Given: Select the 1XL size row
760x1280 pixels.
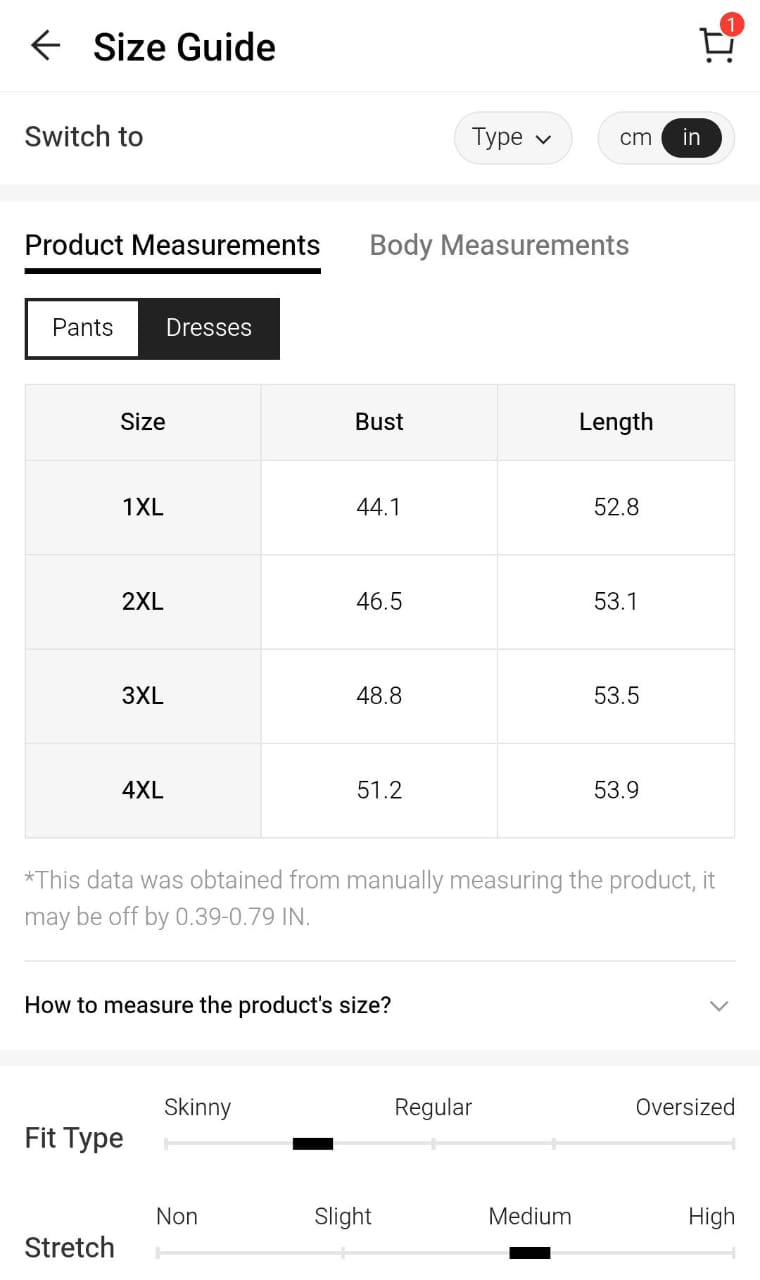Looking at the screenshot, I should [143, 507].
